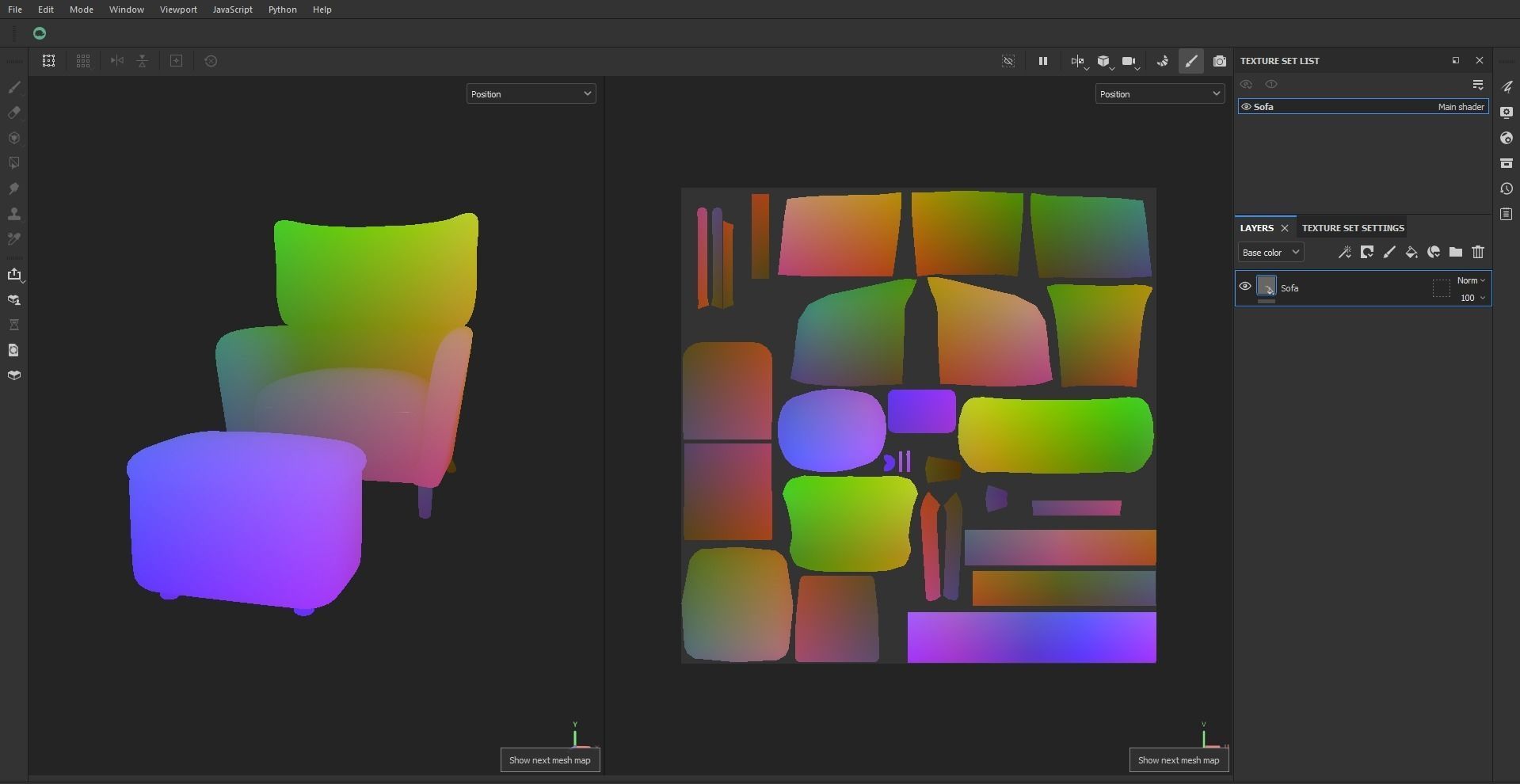The height and width of the screenshot is (784, 1520).
Task: Click the green circular plugin icon
Action: (40, 33)
